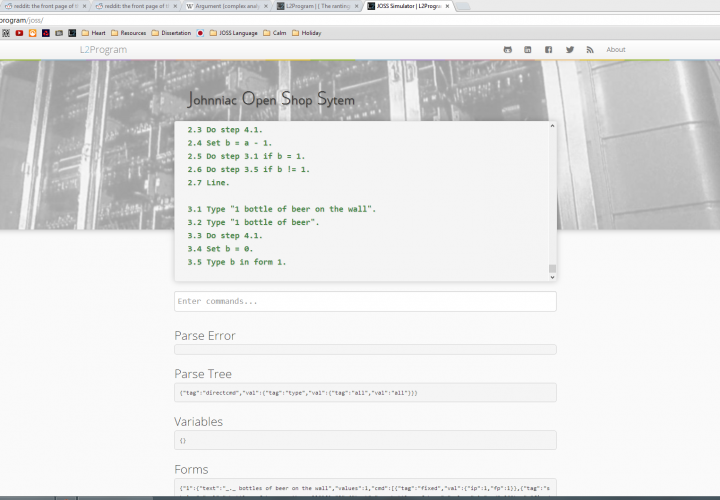Viewport: 720px width, 500px height.
Task: Expand the Resources bookmarks folder
Action: coord(127,33)
